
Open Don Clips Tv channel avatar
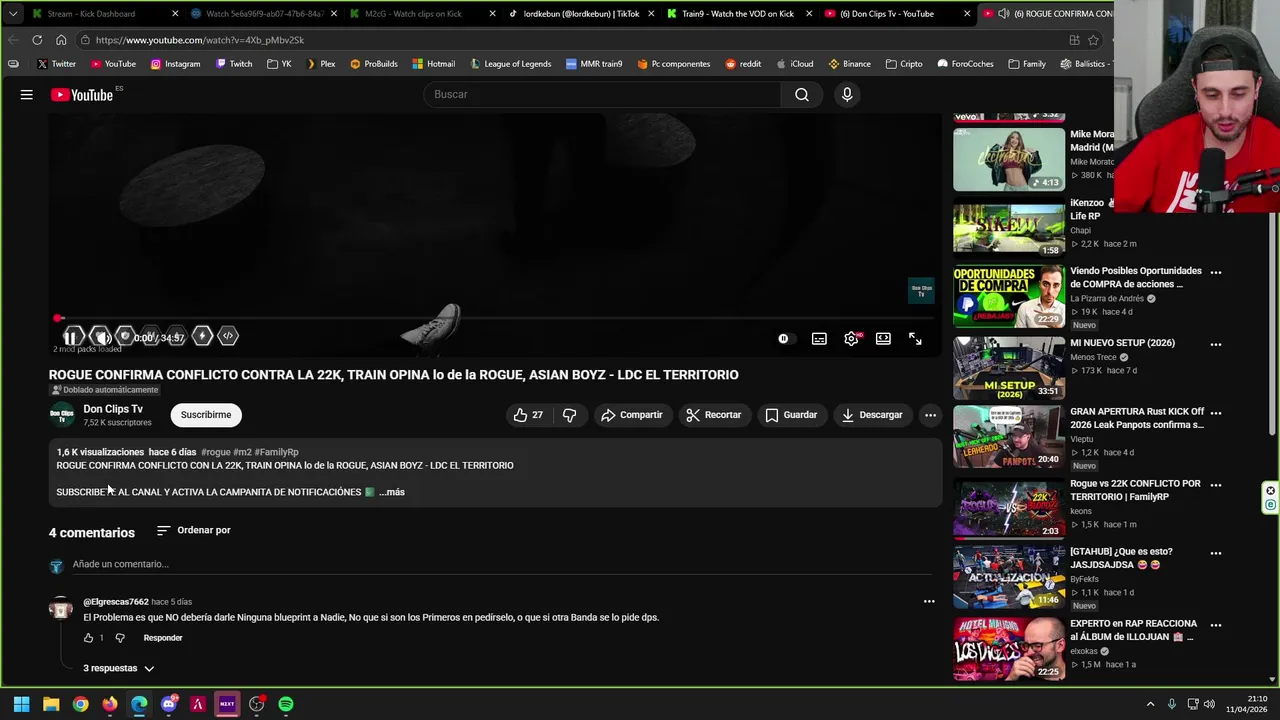click(x=62, y=415)
